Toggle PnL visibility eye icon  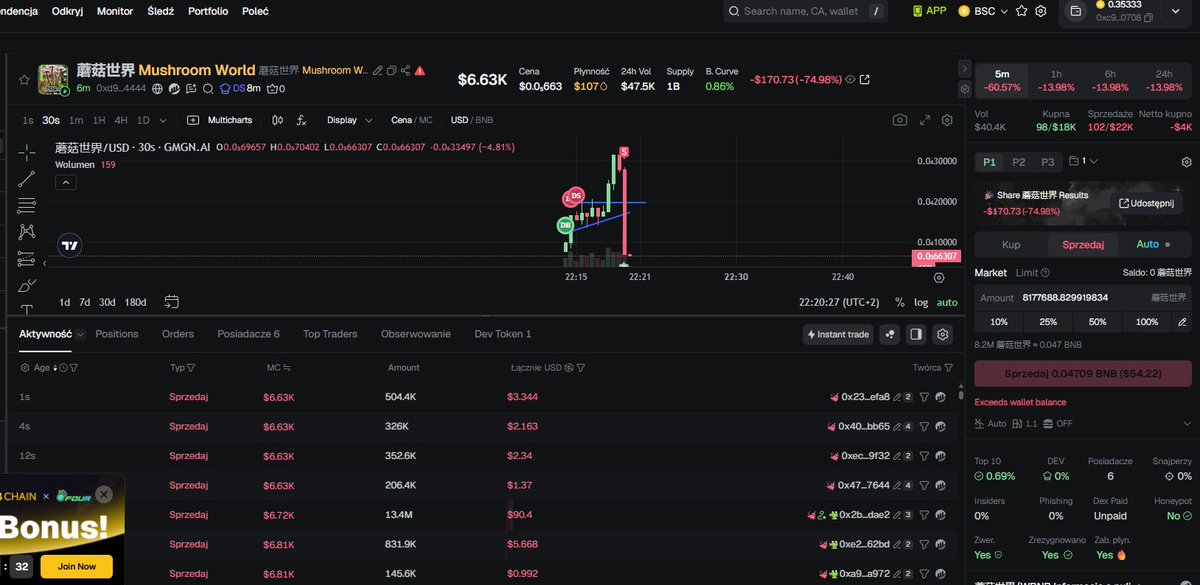tap(850, 79)
